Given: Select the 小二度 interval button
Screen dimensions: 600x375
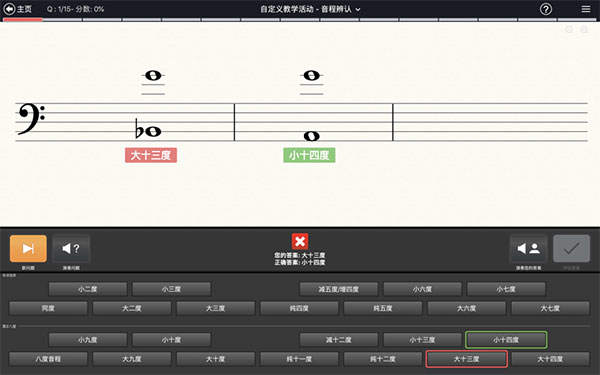Looking at the screenshot, I should click(x=88, y=289).
